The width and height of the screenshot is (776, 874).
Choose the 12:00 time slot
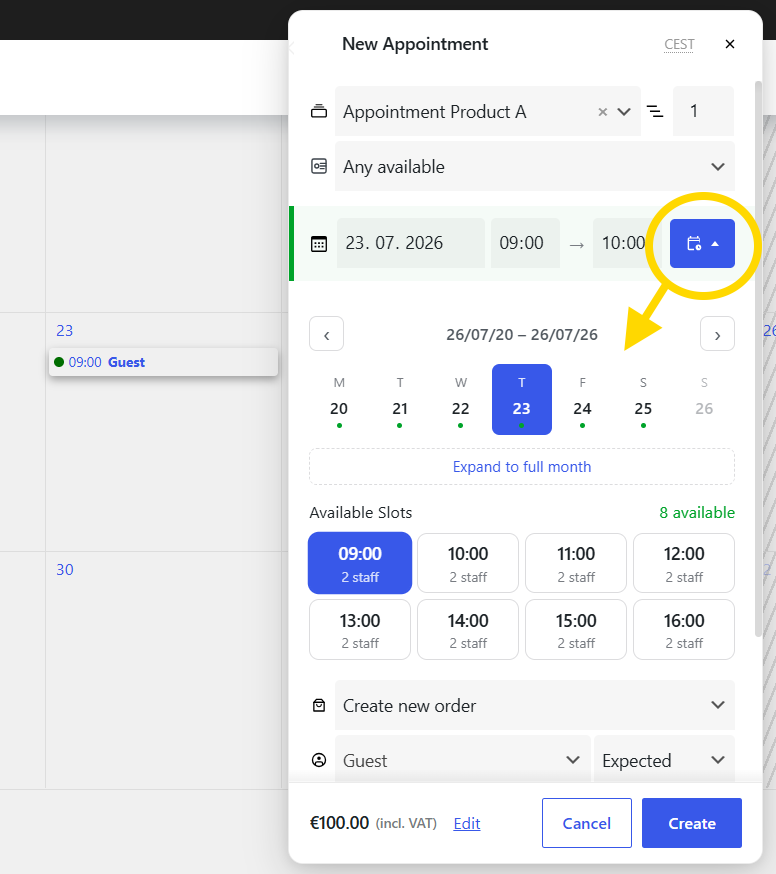[x=684, y=563]
